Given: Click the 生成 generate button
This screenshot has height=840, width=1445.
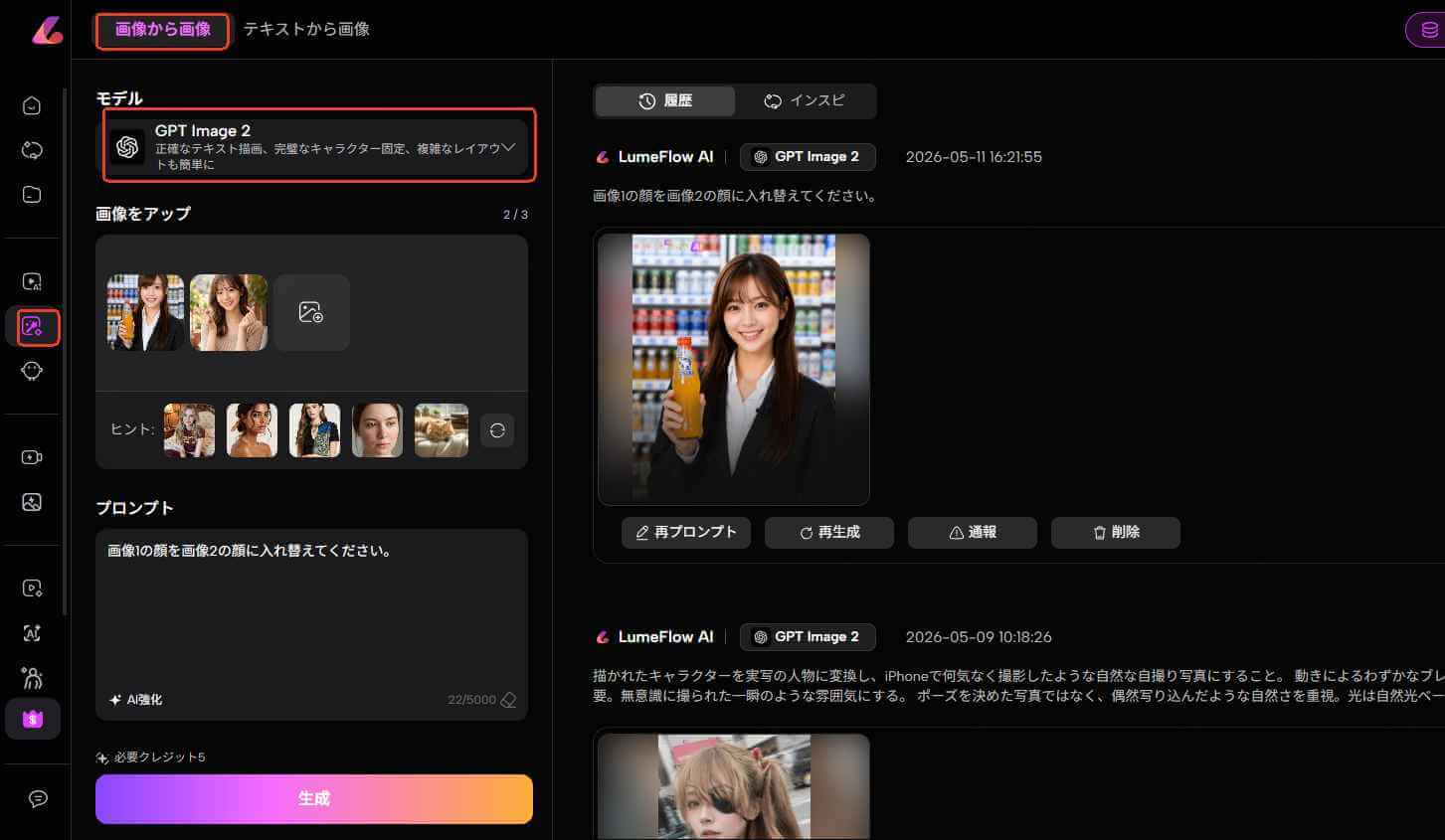Looking at the screenshot, I should coord(314,798).
